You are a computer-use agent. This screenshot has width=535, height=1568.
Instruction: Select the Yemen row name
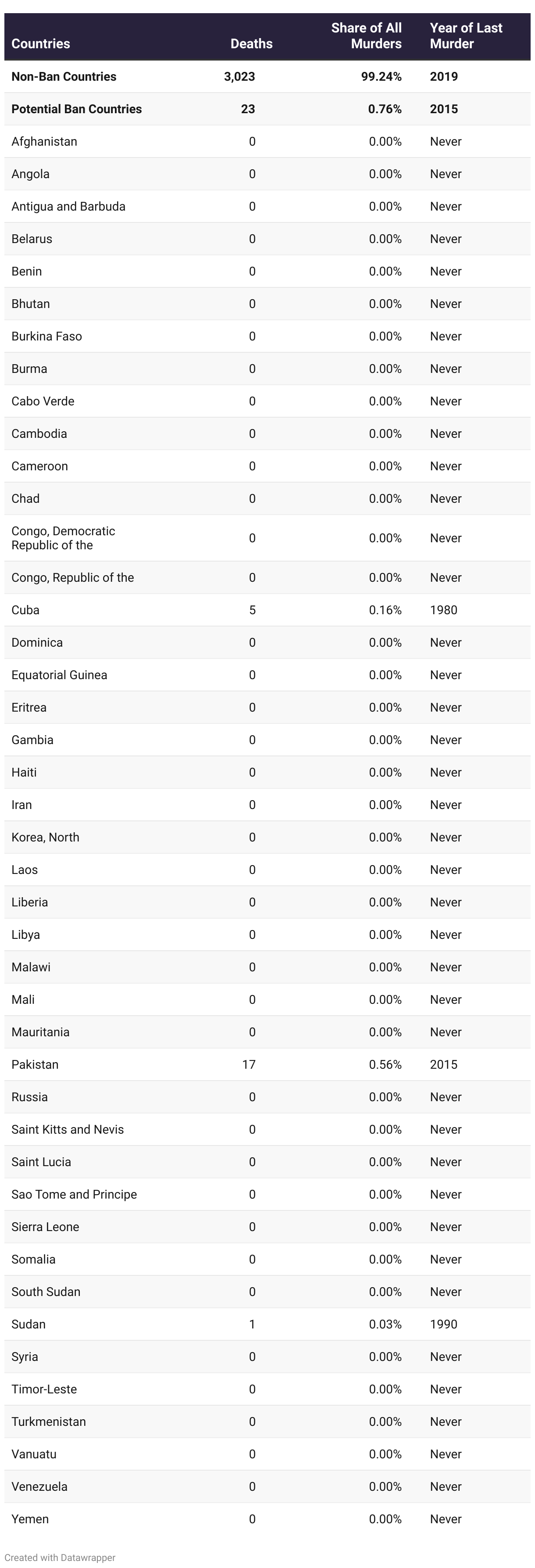pyautogui.click(x=30, y=1519)
